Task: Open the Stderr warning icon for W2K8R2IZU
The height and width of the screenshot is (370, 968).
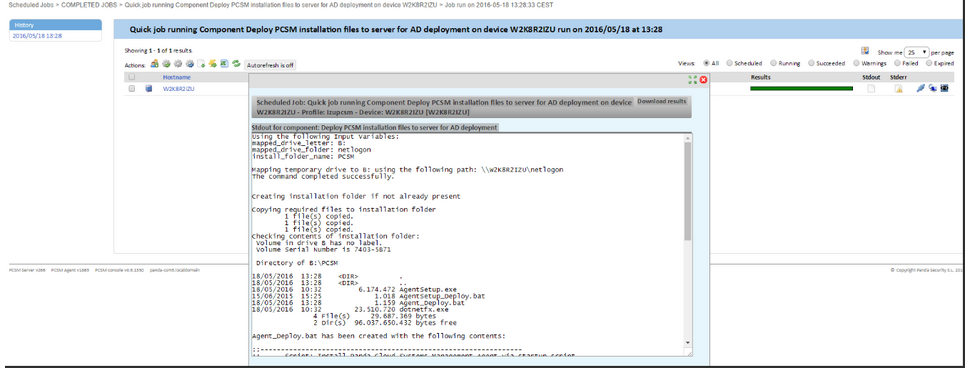Action: click(x=899, y=89)
